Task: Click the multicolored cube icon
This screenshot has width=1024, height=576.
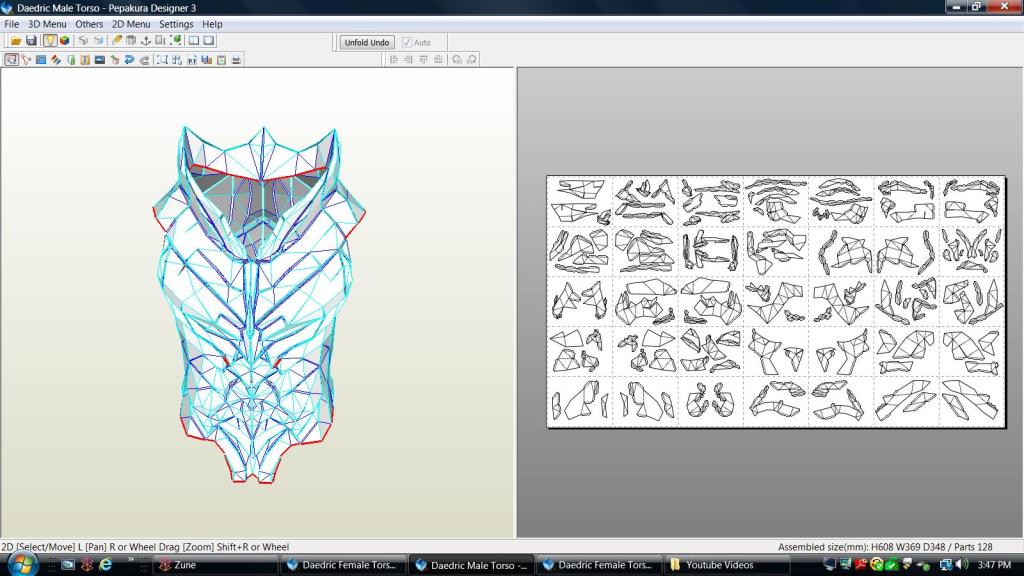Action: point(65,40)
